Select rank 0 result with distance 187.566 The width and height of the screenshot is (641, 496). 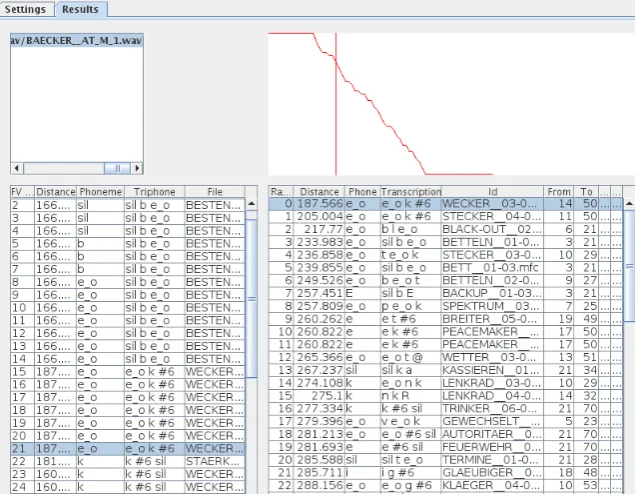(x=446, y=203)
